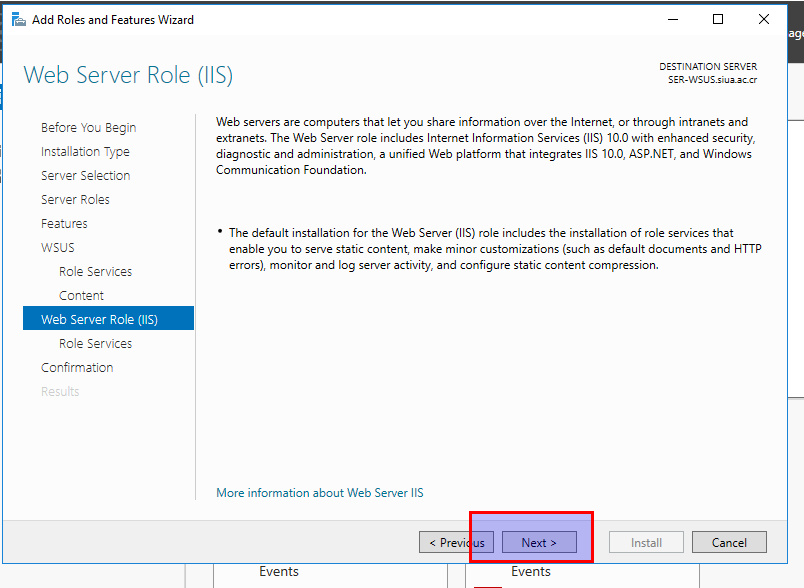Close the Add Roles and Features Wizard
The height and width of the screenshot is (588, 804).
[763, 19]
